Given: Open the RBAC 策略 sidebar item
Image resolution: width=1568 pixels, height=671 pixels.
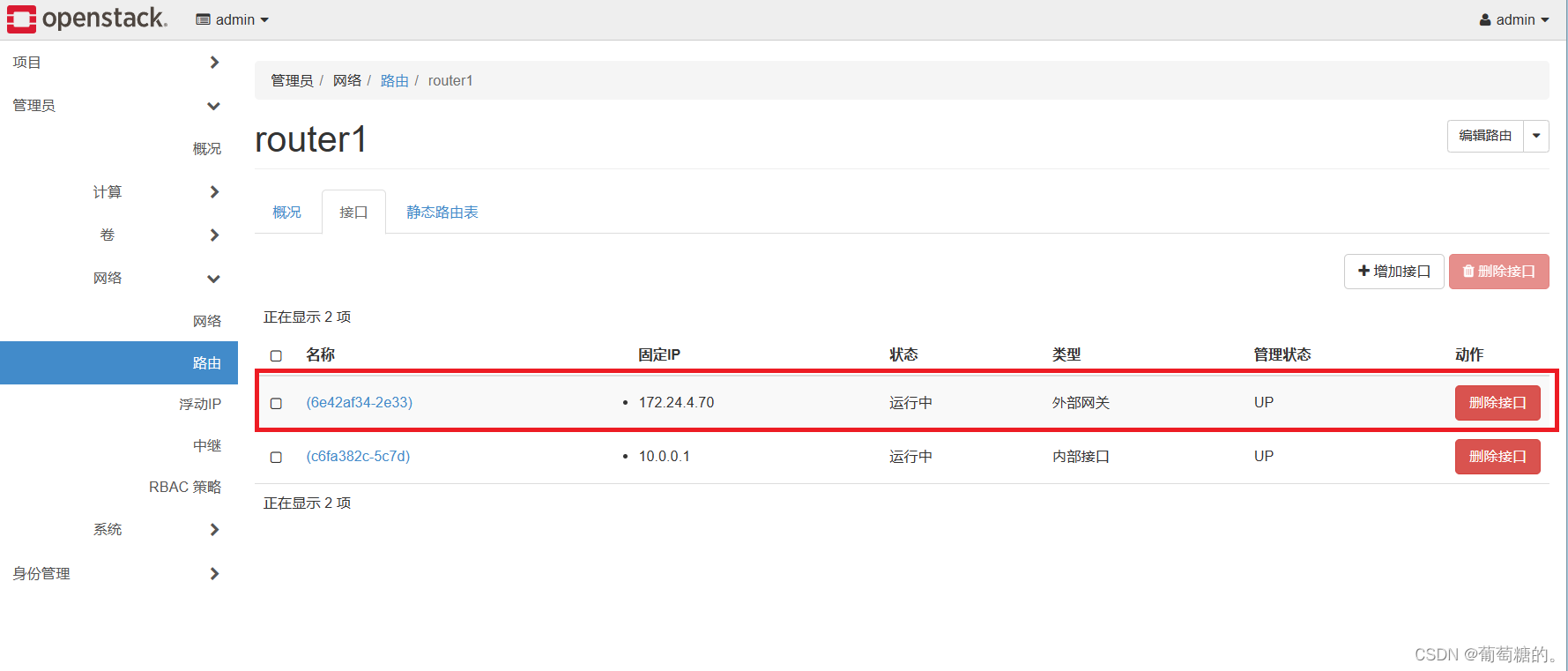Looking at the screenshot, I should (x=185, y=487).
